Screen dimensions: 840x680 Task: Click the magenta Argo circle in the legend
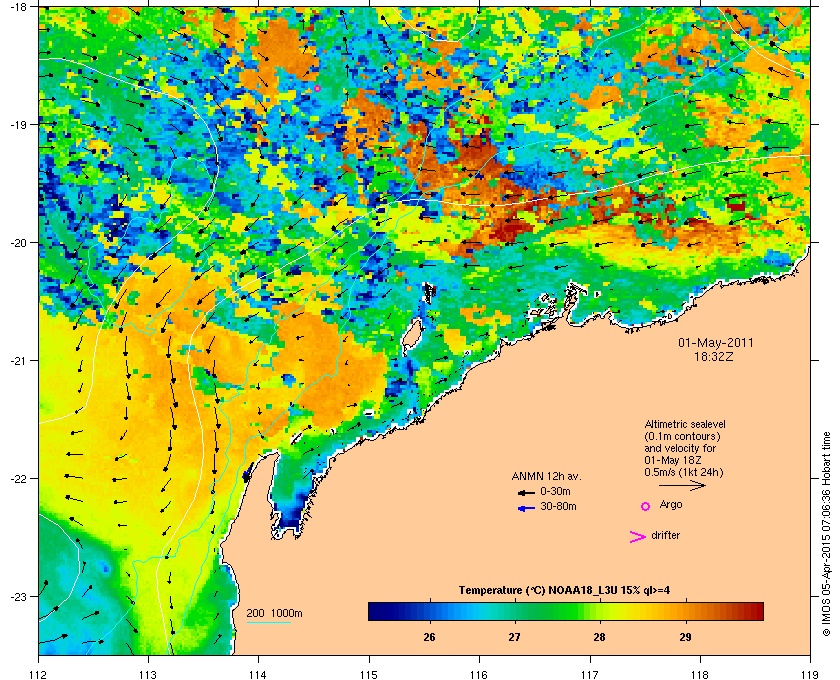(x=646, y=506)
